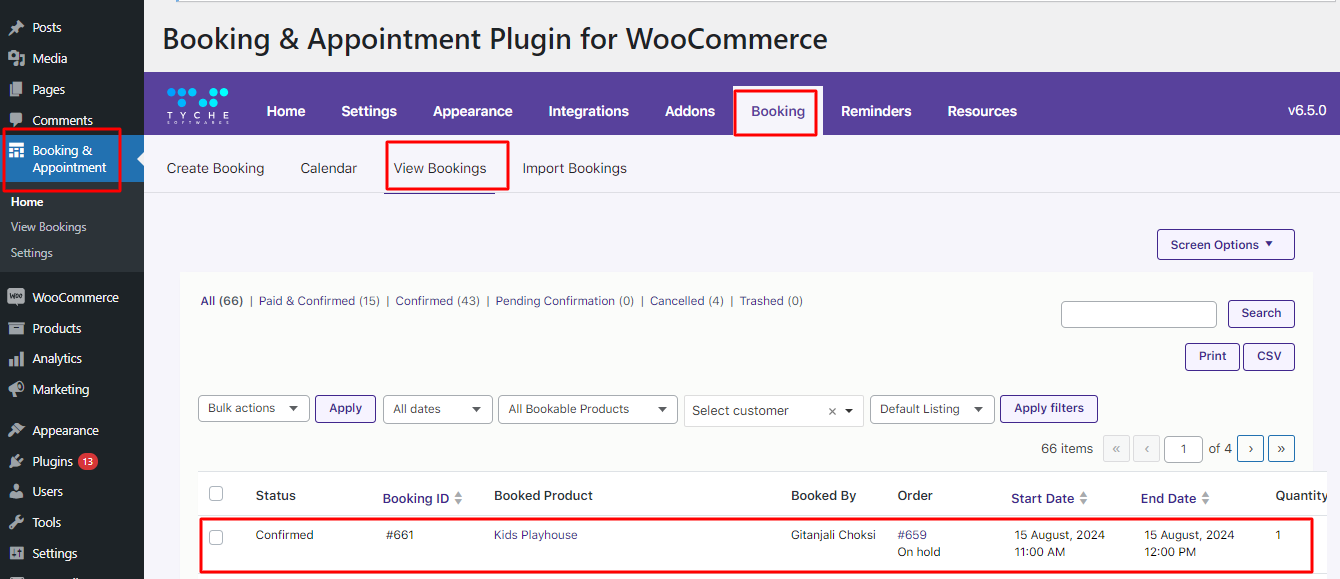Click the Users person icon

(x=16, y=492)
